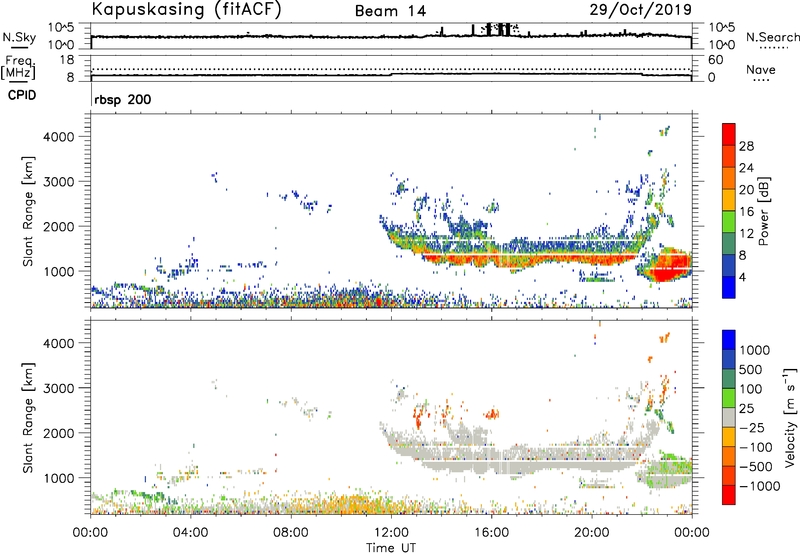Click the 'N.Sky' legend label
The height and width of the screenshot is (554, 800).
point(19,37)
